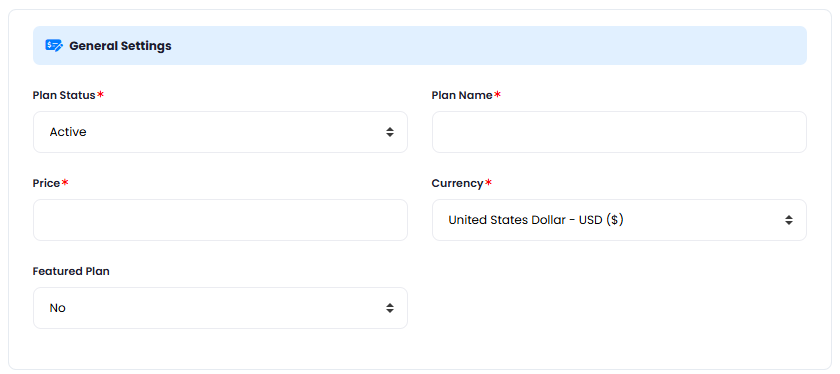This screenshot has height=374, width=840.
Task: Click the Currency dropdown arrow icon
Action: click(x=789, y=220)
